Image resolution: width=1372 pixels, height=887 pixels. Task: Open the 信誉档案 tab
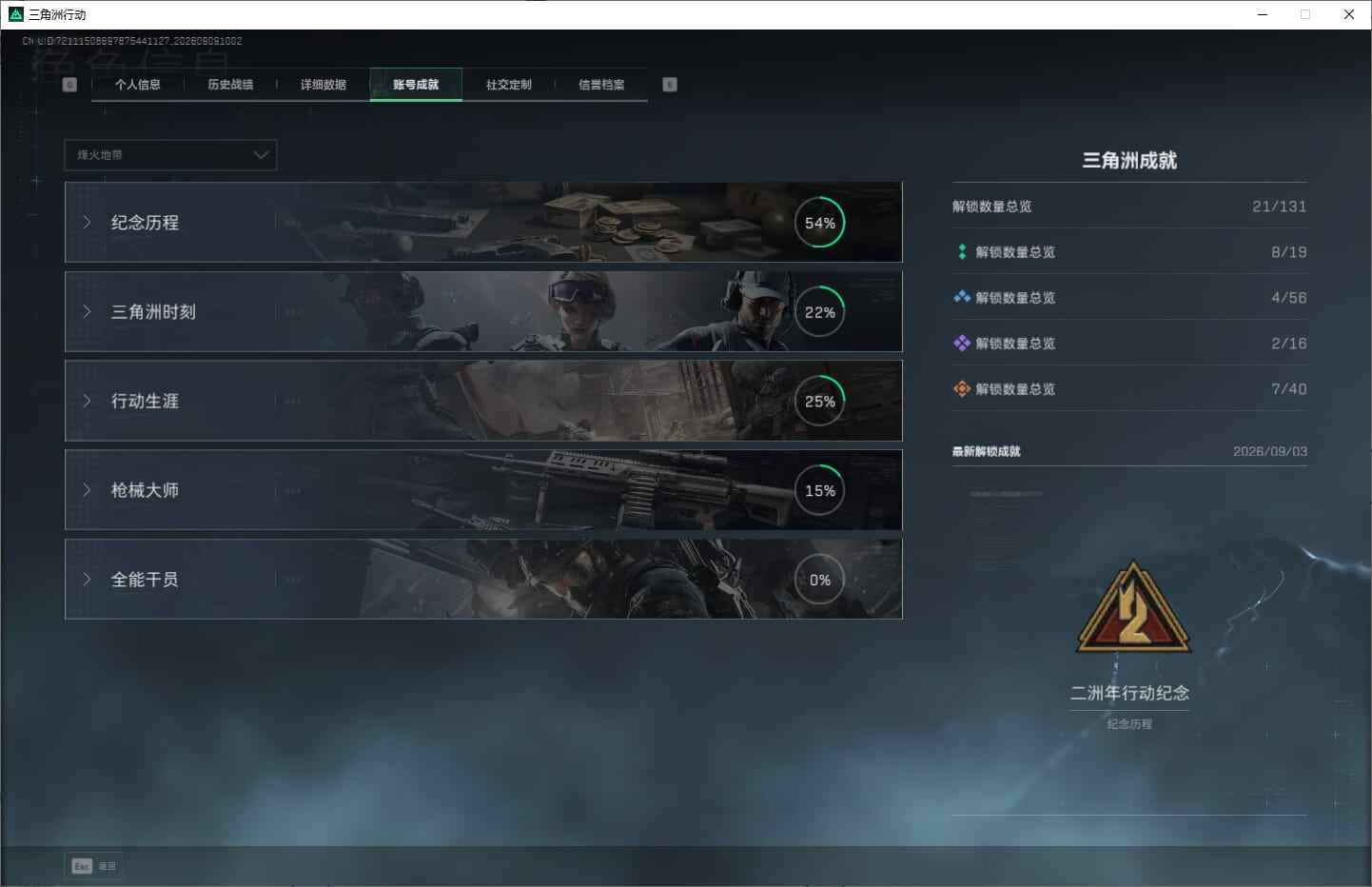(x=601, y=85)
